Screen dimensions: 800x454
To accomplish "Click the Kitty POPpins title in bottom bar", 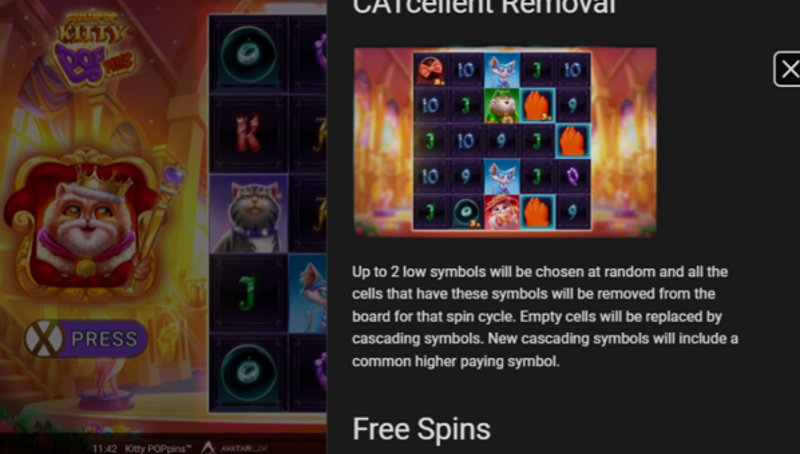I will [x=158, y=449].
